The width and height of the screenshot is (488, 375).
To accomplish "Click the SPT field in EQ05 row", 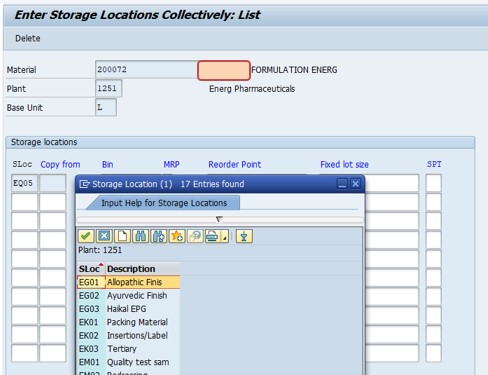I will point(434,183).
